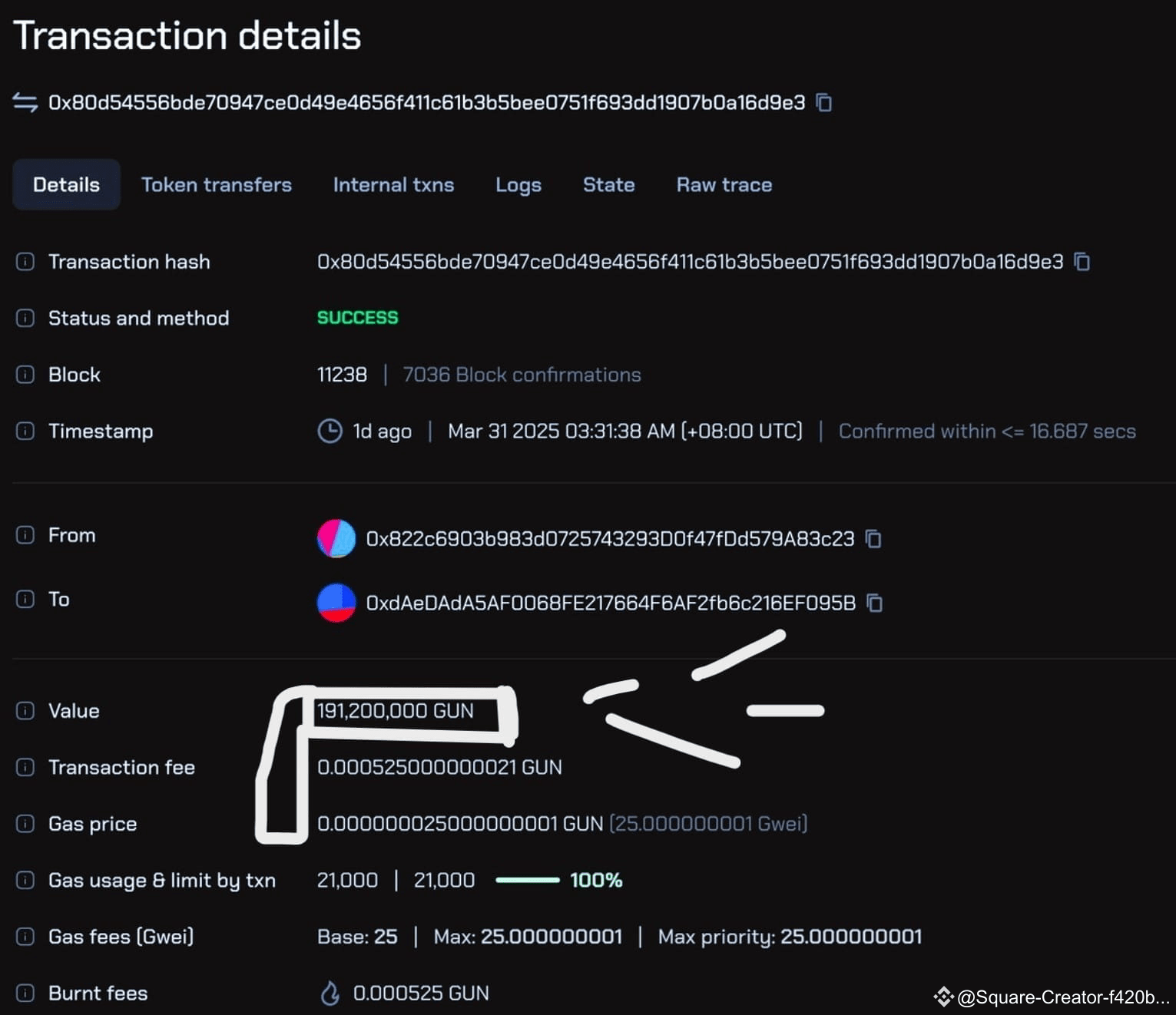1176x1015 pixels.
Task: Open the To address avatar
Action: [x=335, y=603]
